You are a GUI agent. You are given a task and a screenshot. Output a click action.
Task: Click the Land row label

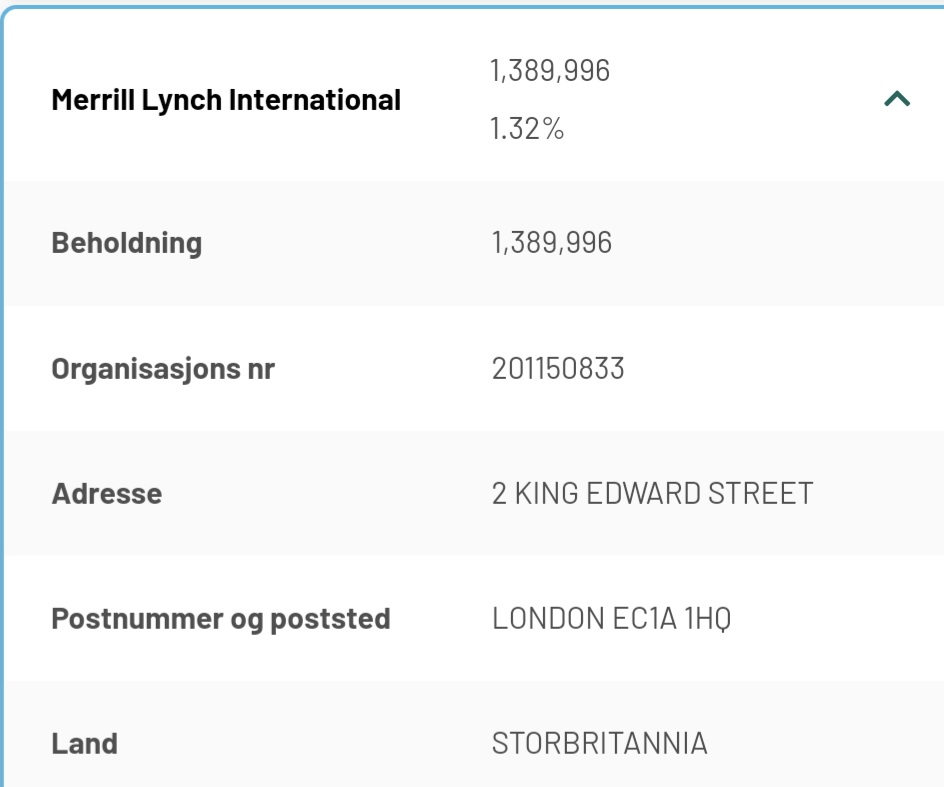click(85, 744)
